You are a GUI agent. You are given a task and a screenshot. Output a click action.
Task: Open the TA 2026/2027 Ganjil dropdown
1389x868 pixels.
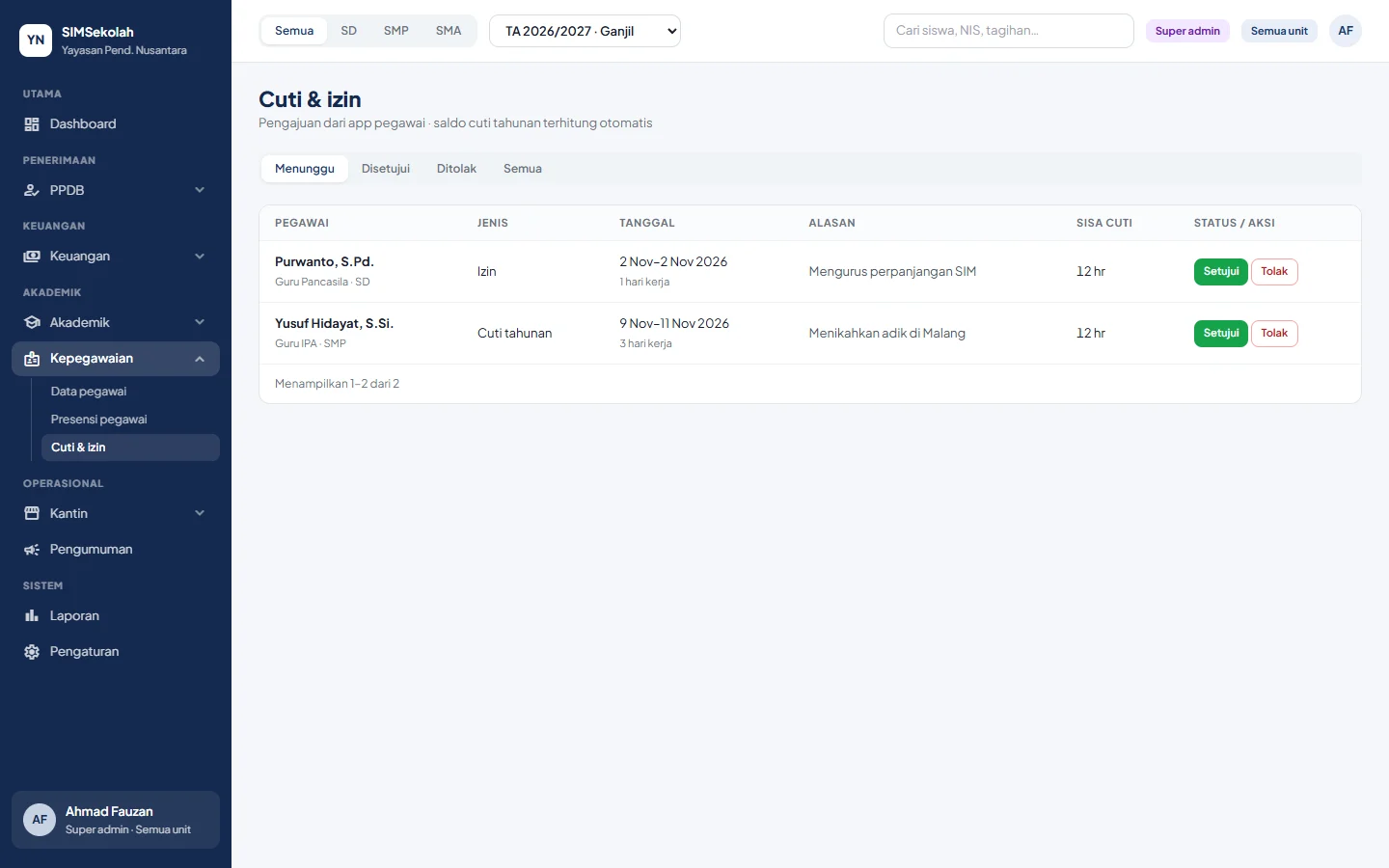pyautogui.click(x=585, y=31)
